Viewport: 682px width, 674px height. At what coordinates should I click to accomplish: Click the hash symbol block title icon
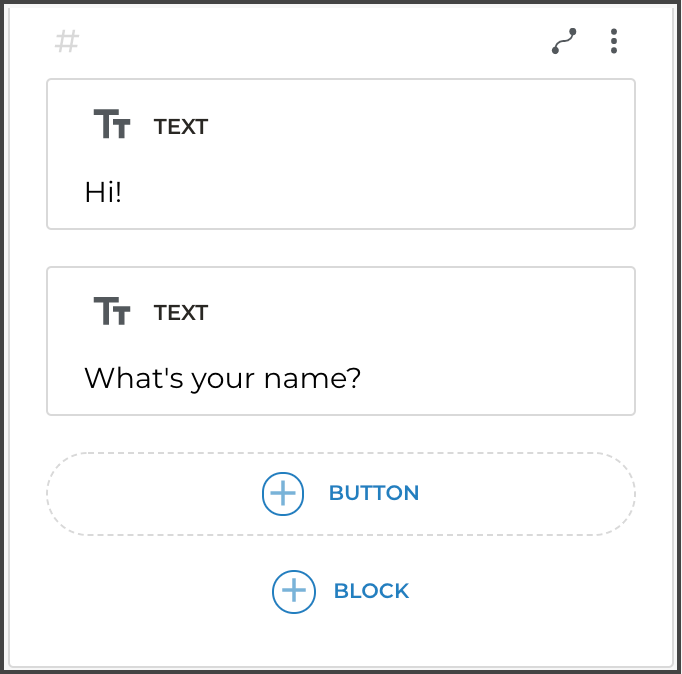point(67,42)
